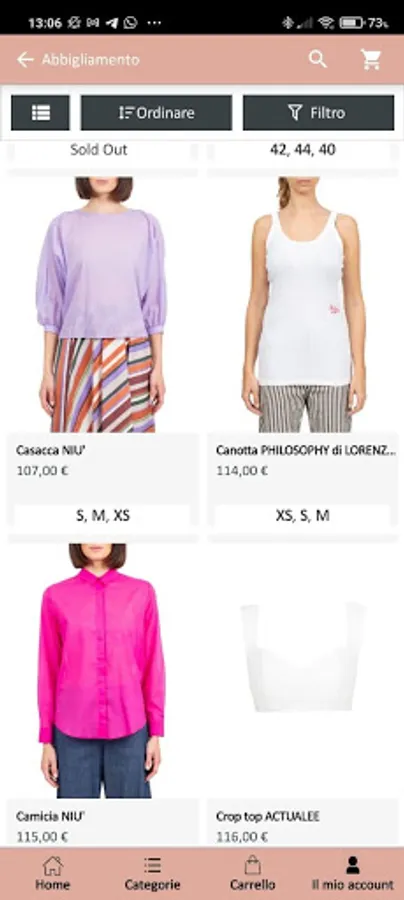
Task: Open Carrello tab in bottom bar
Action: pos(252,873)
